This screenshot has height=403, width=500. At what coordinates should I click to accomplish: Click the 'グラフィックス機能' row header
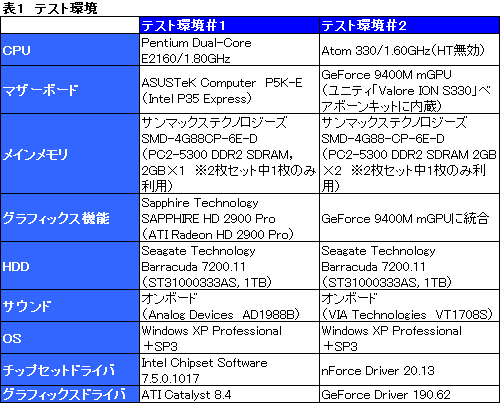pos(70,218)
